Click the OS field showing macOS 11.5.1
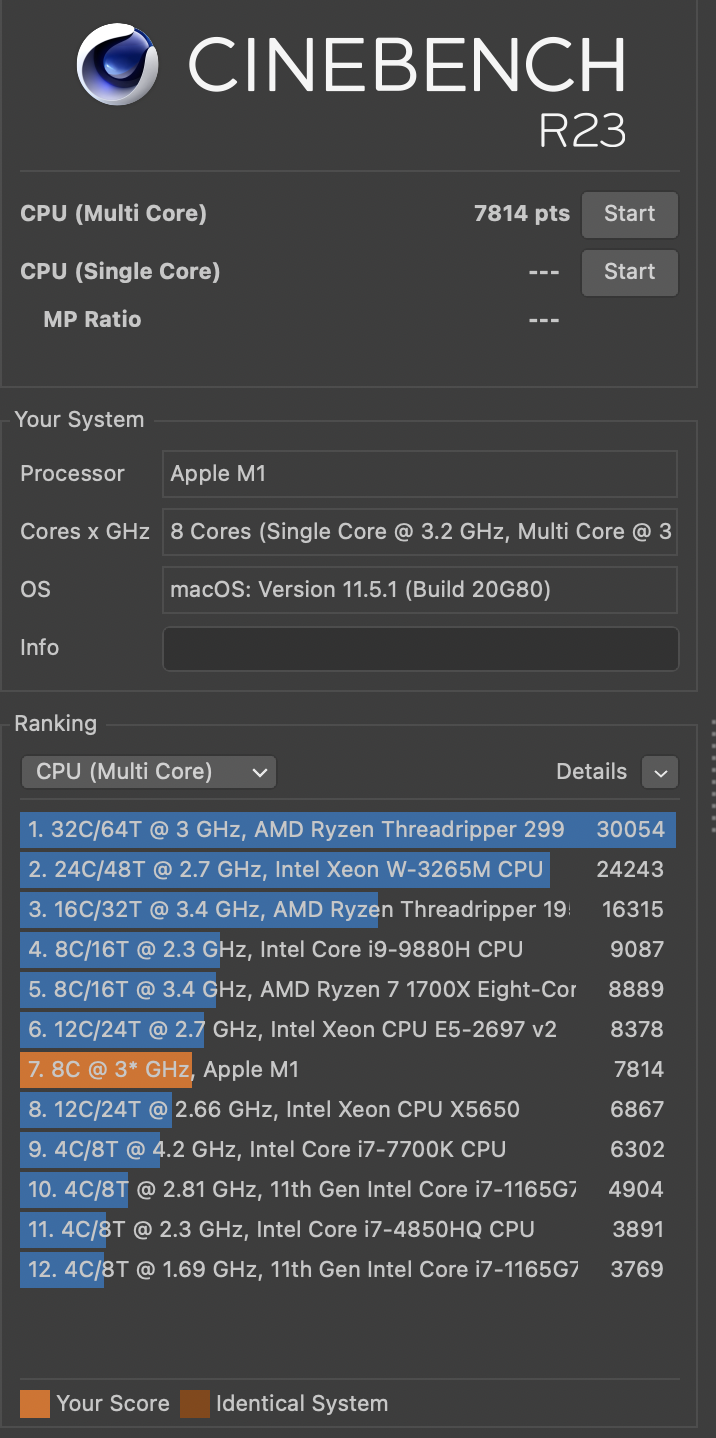Viewport: 716px width, 1438px height. 420,590
